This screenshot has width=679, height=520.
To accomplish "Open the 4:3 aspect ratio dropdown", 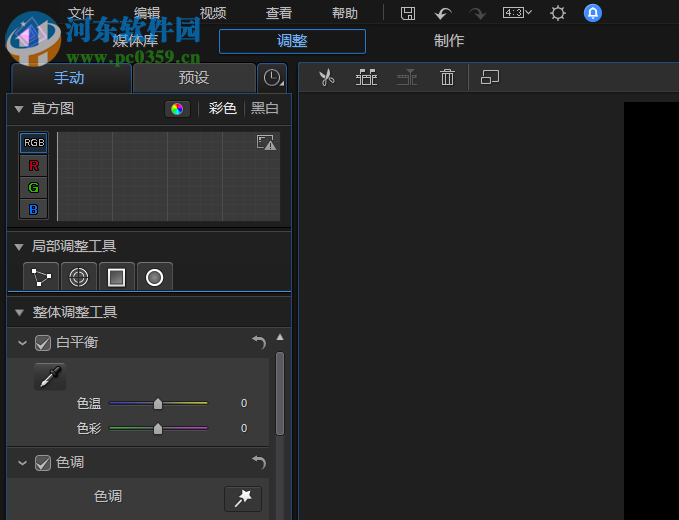I will [x=517, y=13].
